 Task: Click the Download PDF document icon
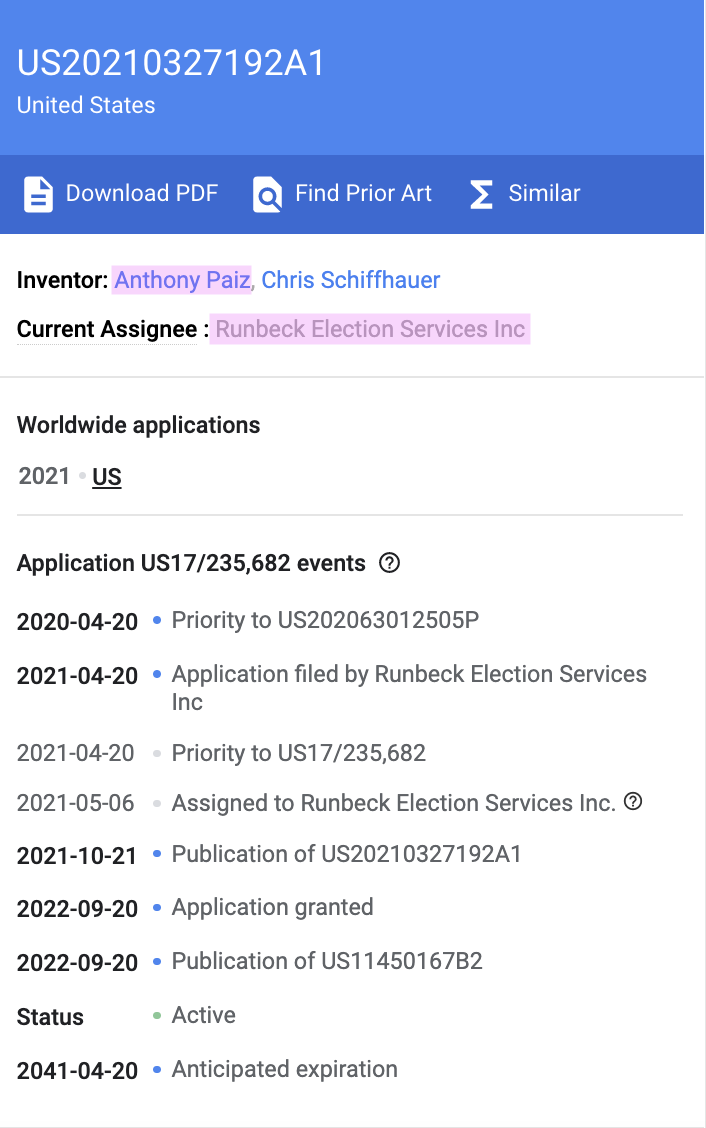[38, 194]
